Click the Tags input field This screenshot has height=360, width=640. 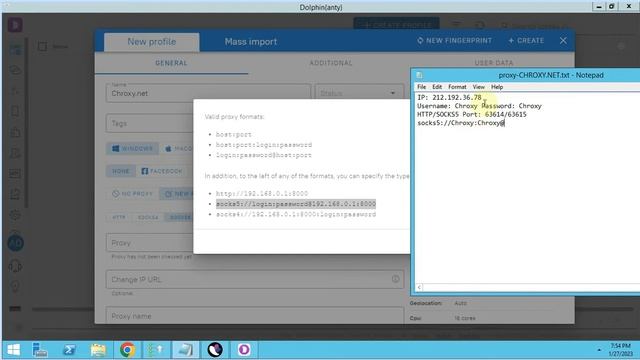point(149,123)
